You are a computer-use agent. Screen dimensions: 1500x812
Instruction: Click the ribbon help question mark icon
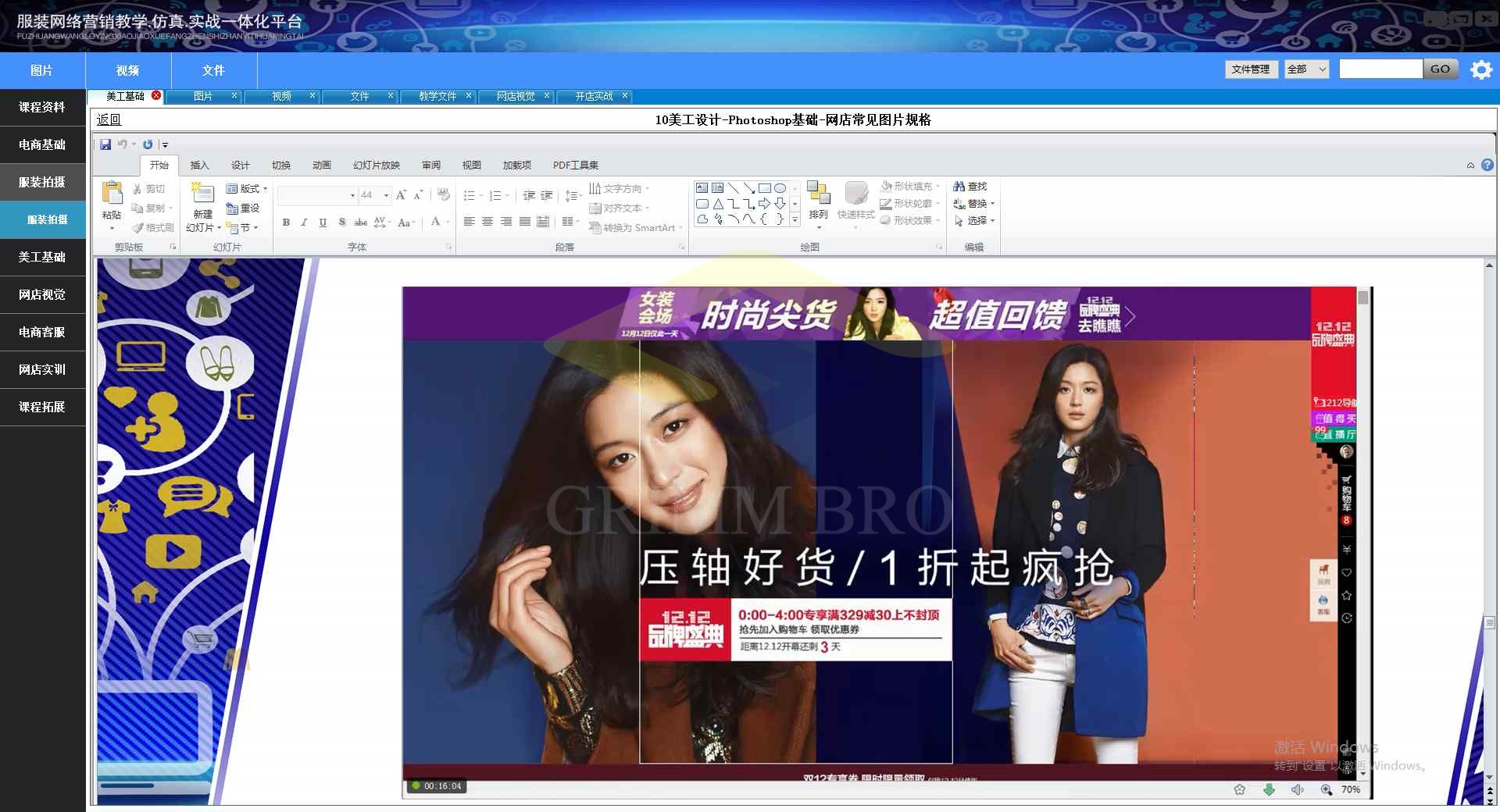click(x=1487, y=165)
